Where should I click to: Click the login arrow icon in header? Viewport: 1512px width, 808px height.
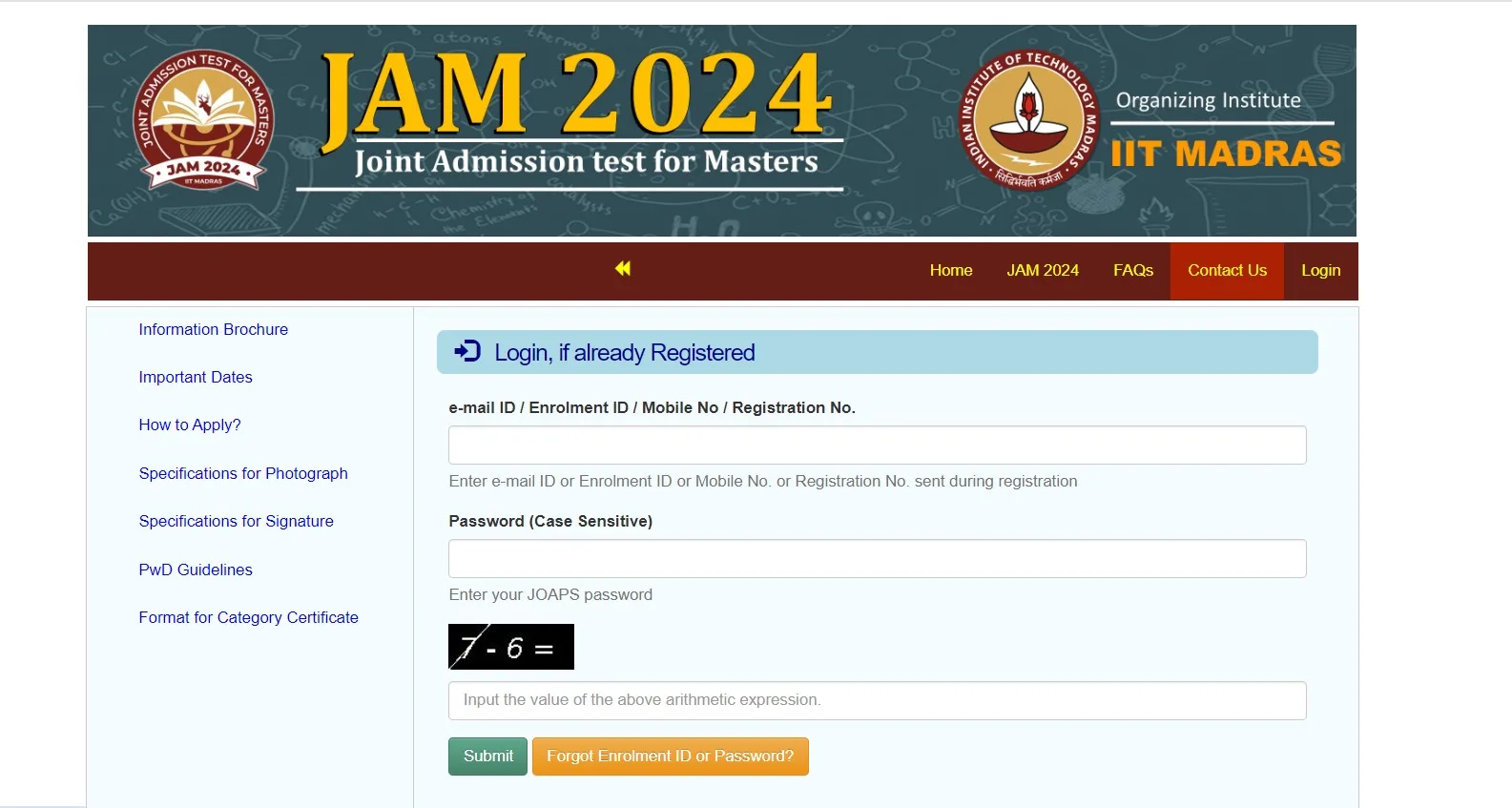467,352
